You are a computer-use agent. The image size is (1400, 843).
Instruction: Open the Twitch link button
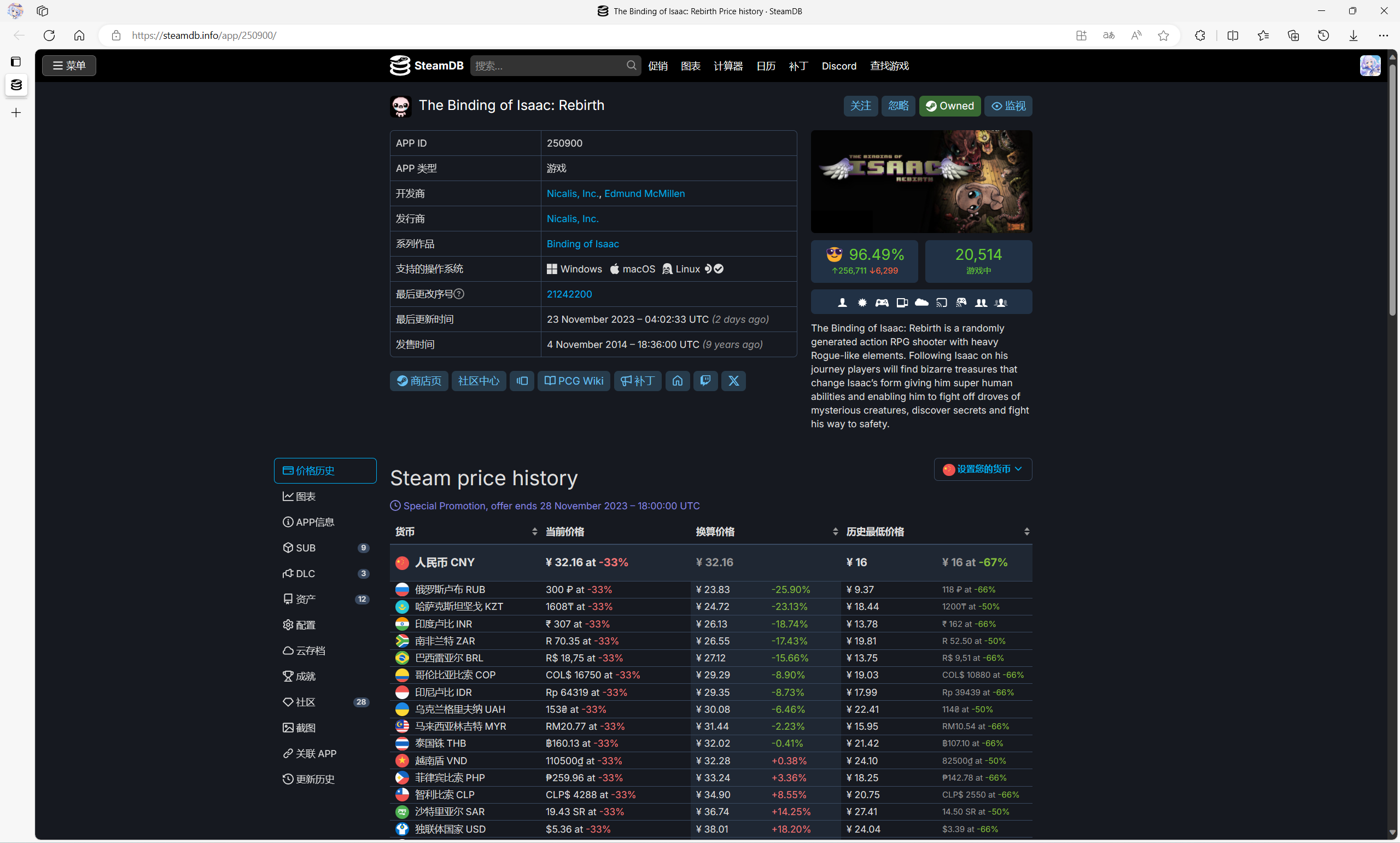(x=705, y=381)
